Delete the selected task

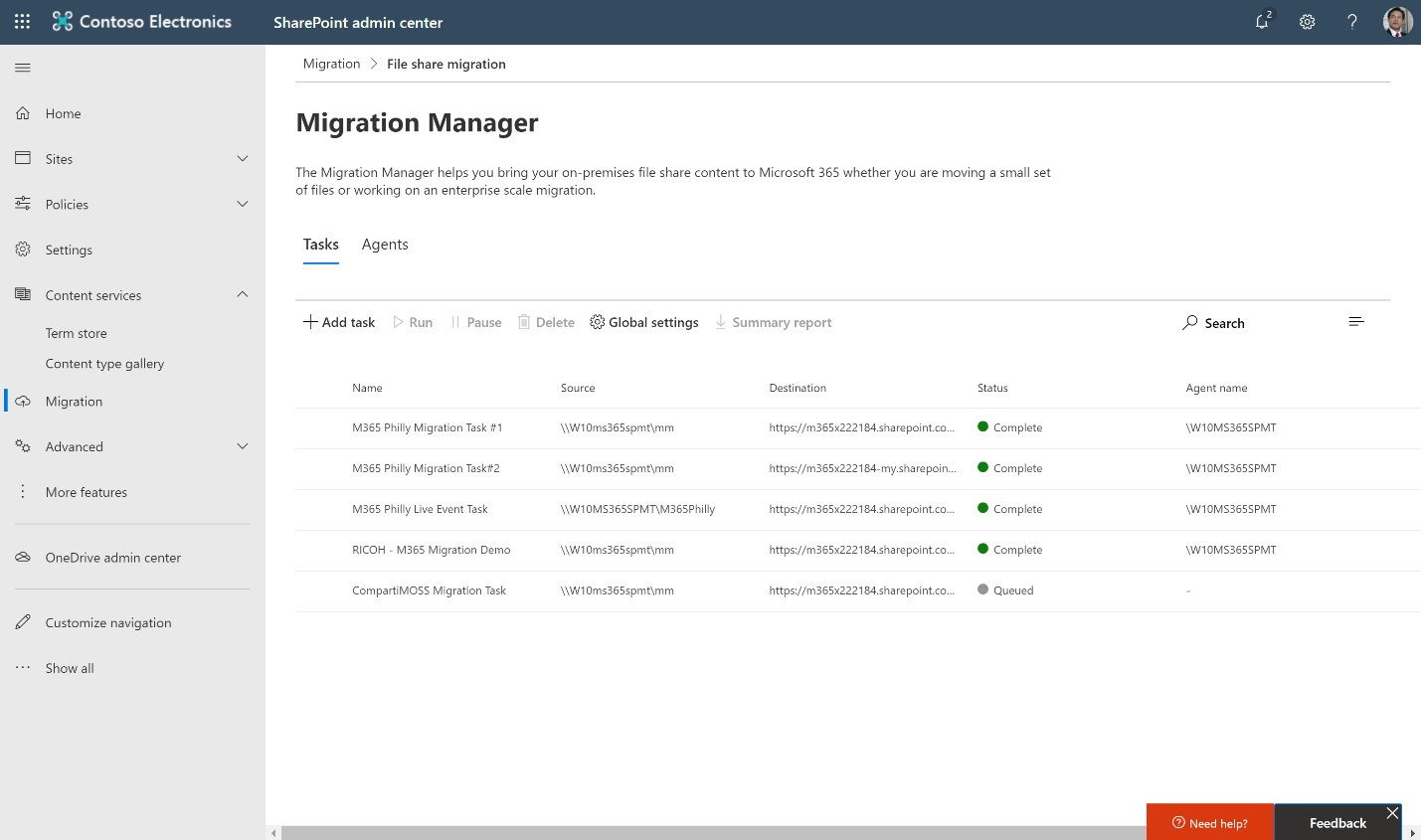(545, 322)
